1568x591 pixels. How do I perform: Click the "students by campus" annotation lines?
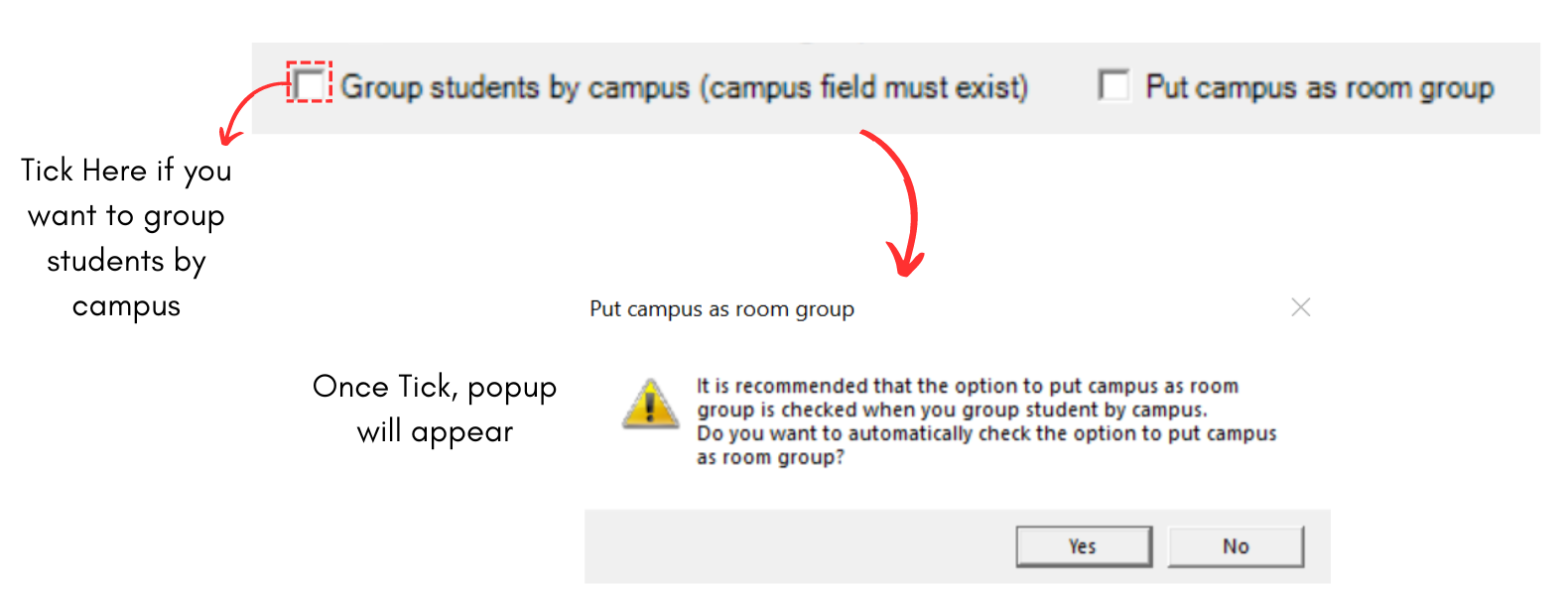126,283
